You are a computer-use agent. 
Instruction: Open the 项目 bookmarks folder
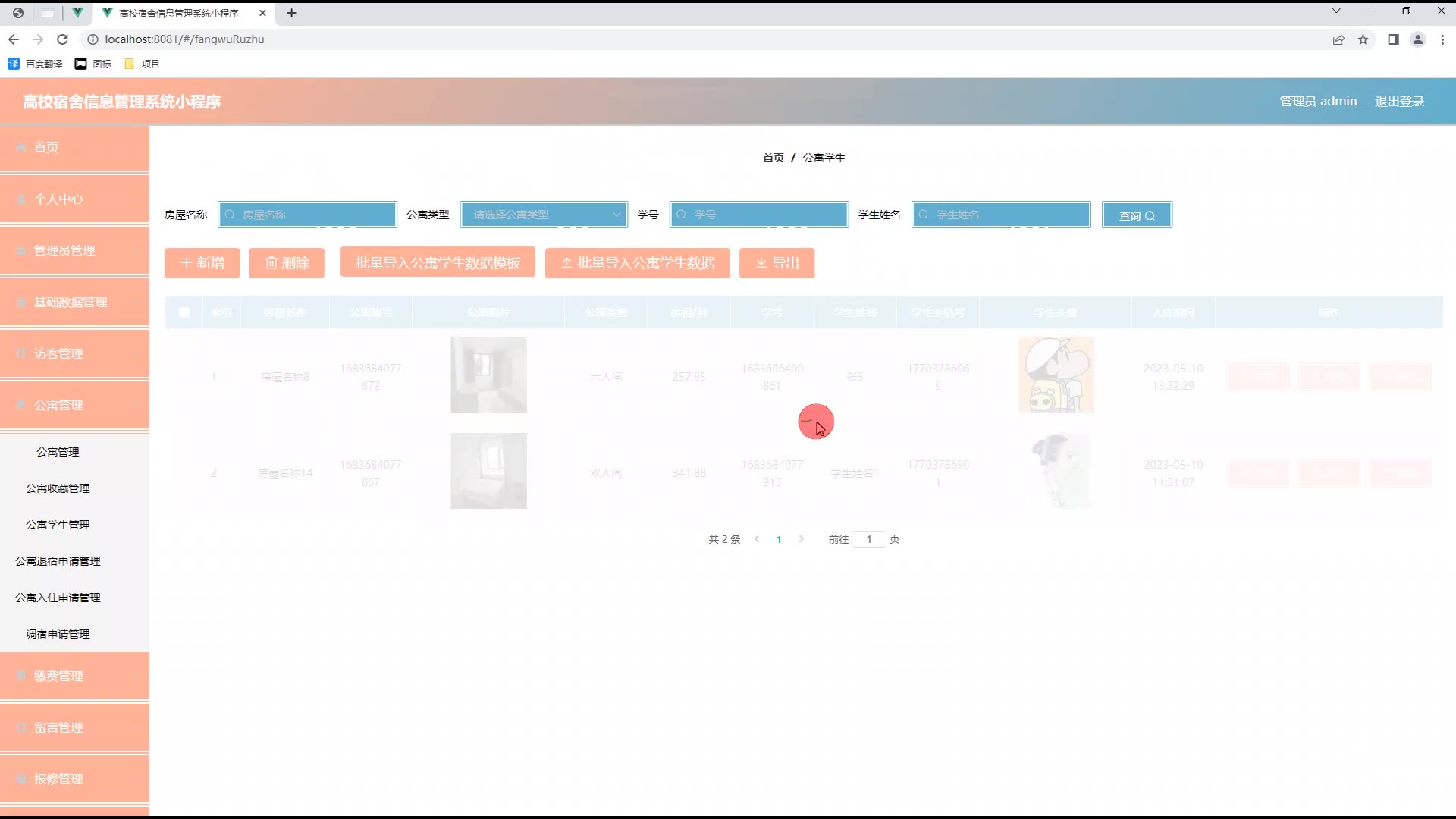click(x=142, y=64)
